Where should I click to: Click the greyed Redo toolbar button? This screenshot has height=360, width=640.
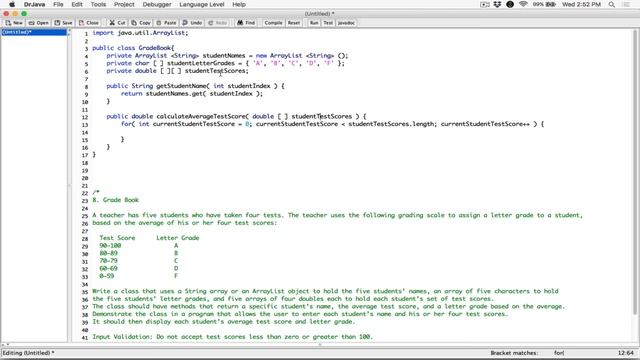[x=218, y=23]
